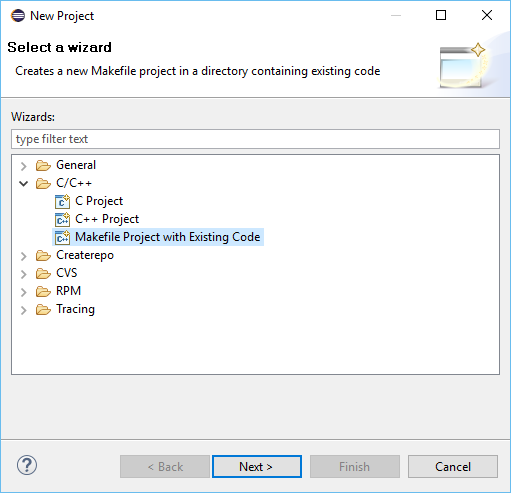Expand the General category
The image size is (511, 493).
(24, 166)
